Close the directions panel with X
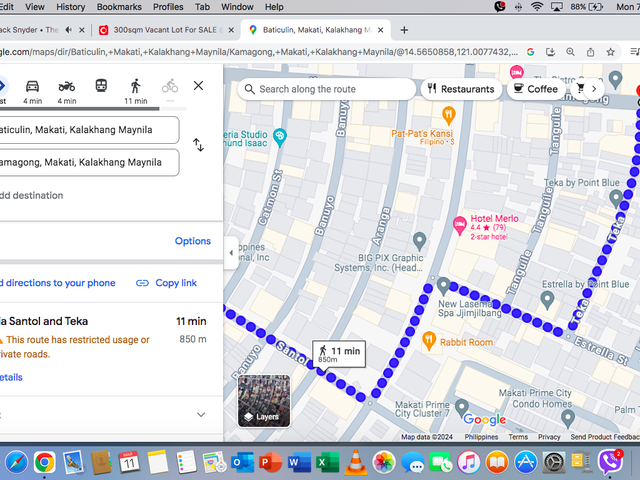 [x=198, y=86]
